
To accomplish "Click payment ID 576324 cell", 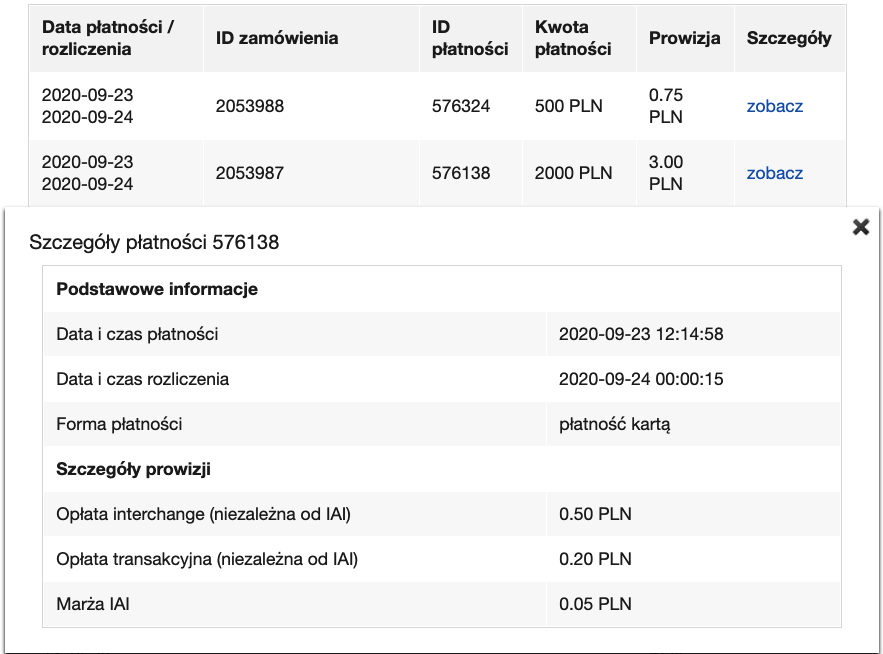I will 461,106.
